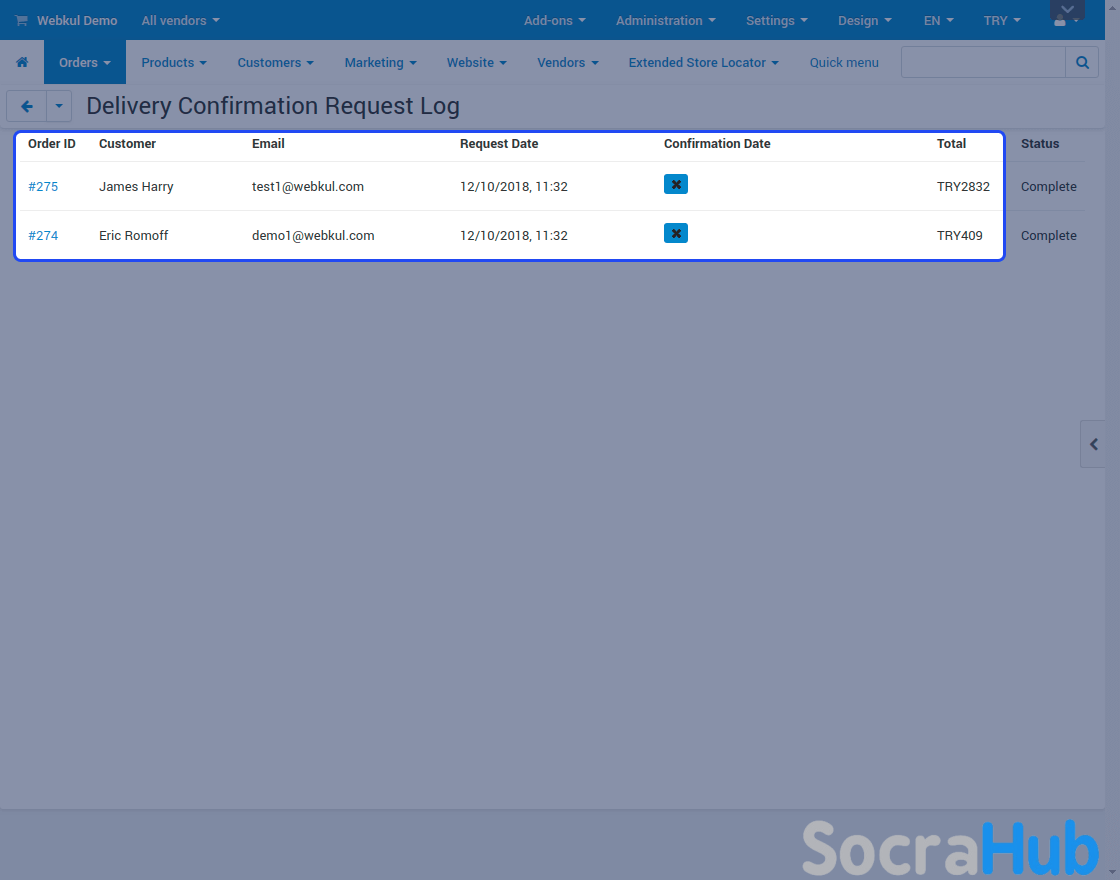Open the Customers menu
The image size is (1120, 880).
[275, 62]
